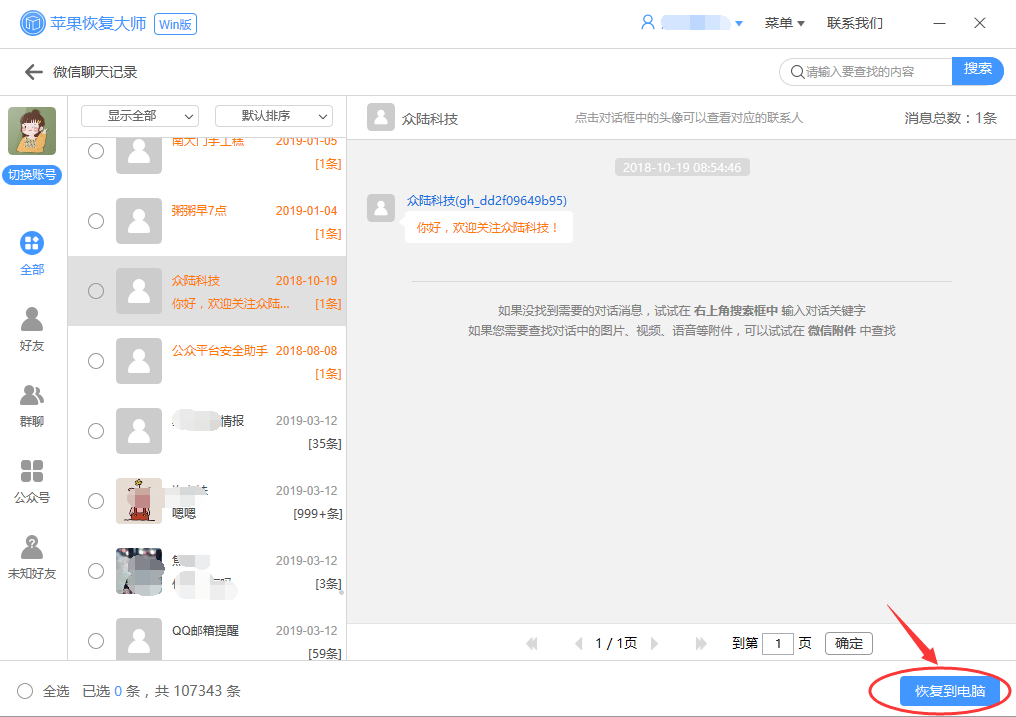
Task: Open the 粥粥早7点 conversation
Action: 207,221
